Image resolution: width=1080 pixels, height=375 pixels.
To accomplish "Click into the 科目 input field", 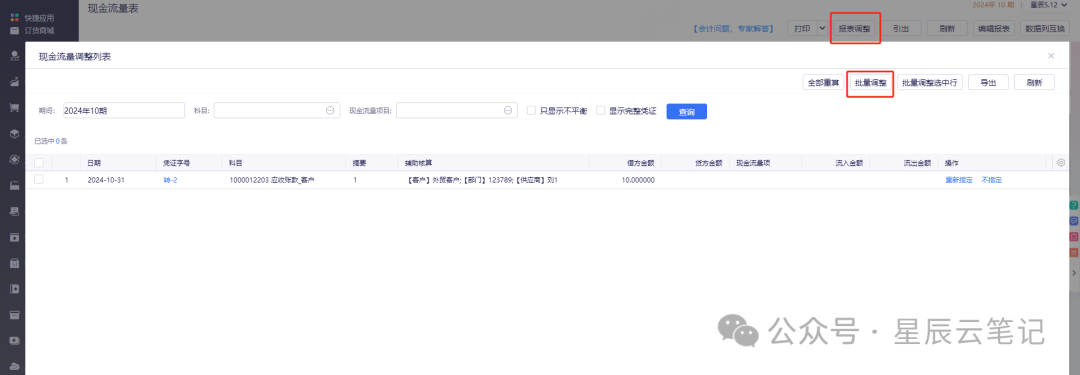I will pos(277,110).
